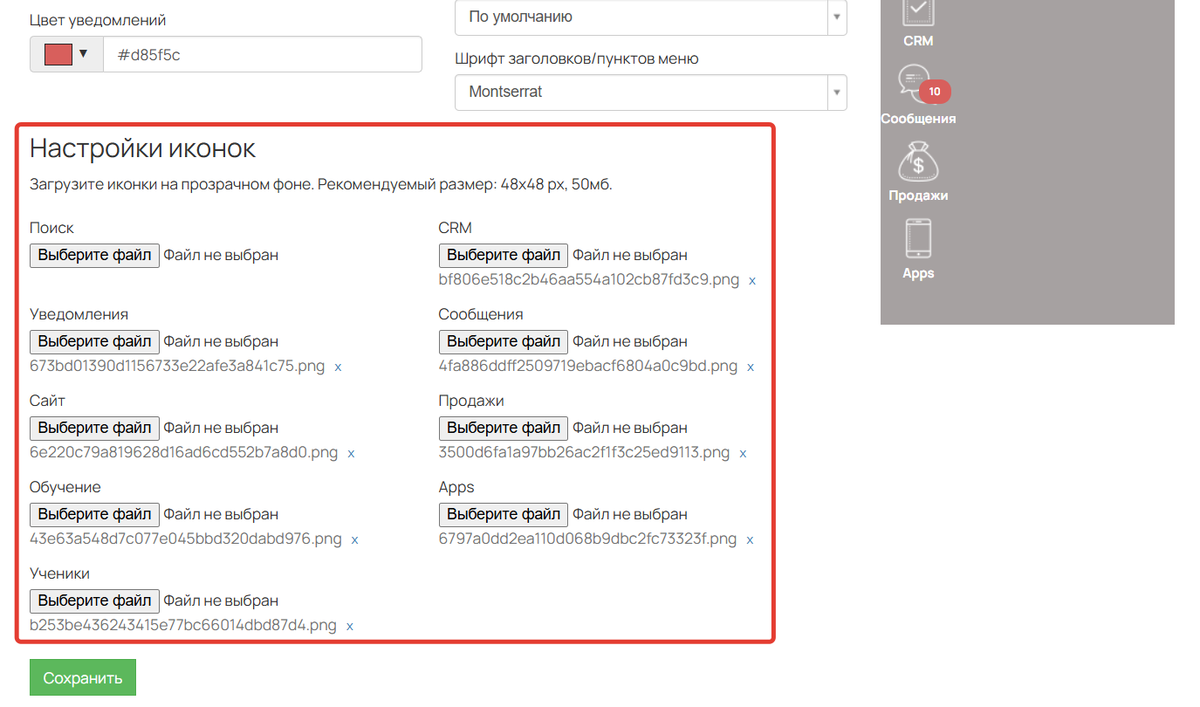This screenshot has width=1200, height=707.
Task: Click file name b253be436243415e77bc66014dbd87d4.png
Action: click(183, 626)
